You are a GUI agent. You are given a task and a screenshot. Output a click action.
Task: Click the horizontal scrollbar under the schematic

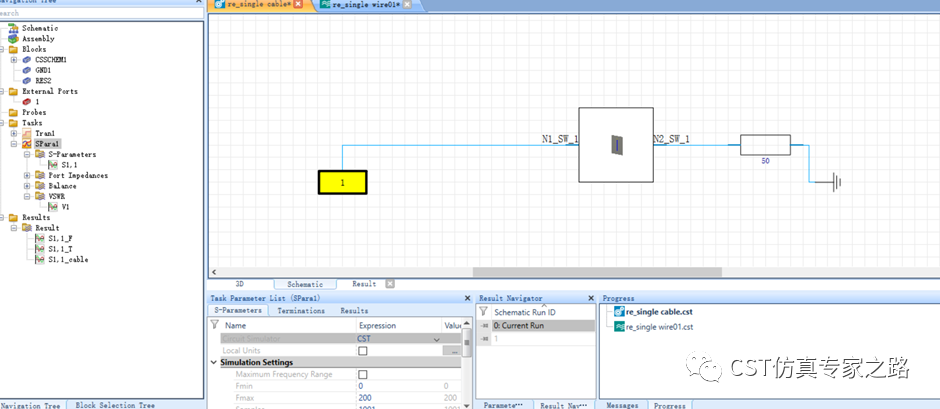click(x=596, y=272)
